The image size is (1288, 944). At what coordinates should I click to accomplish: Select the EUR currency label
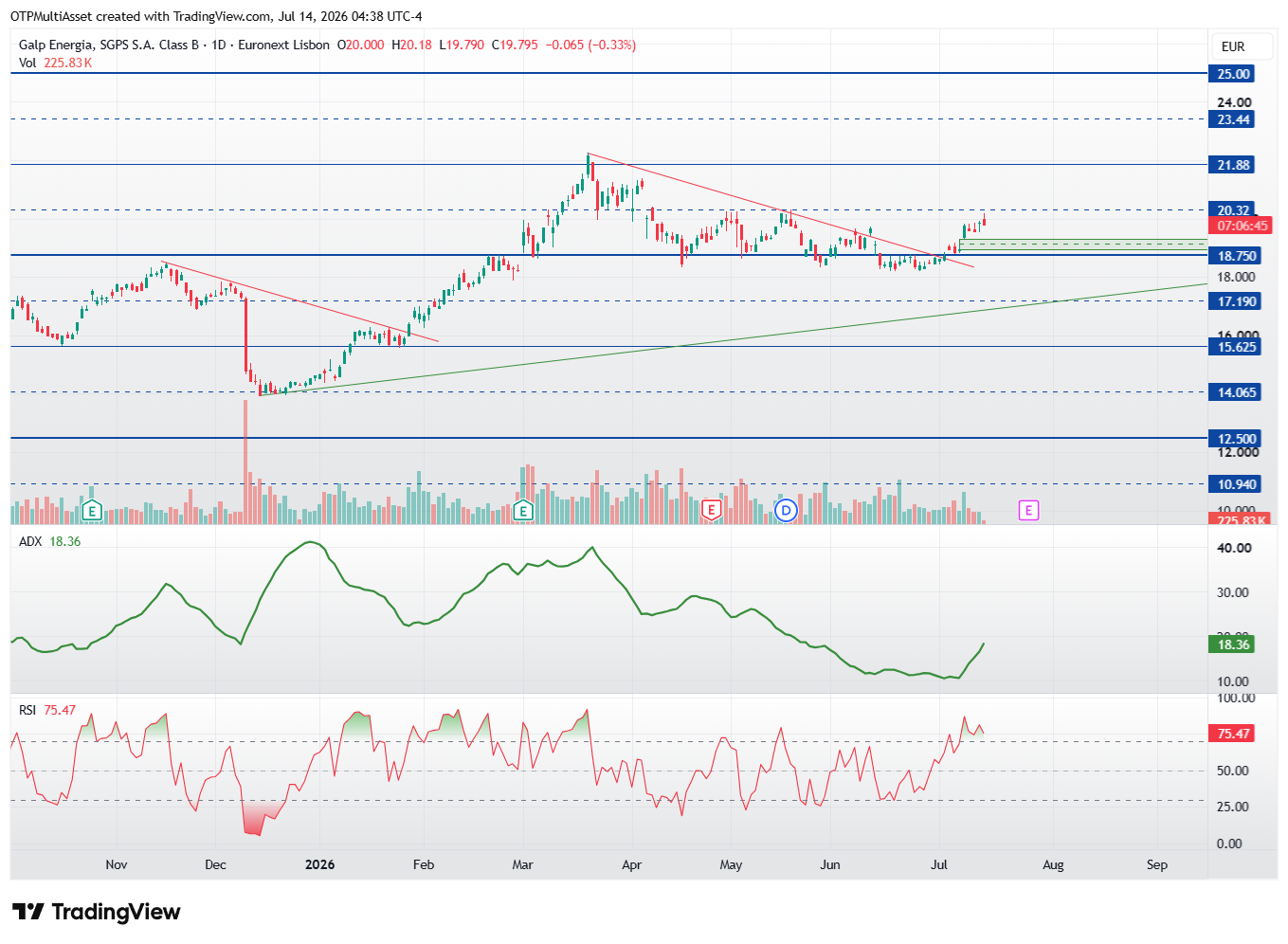pyautogui.click(x=1233, y=46)
